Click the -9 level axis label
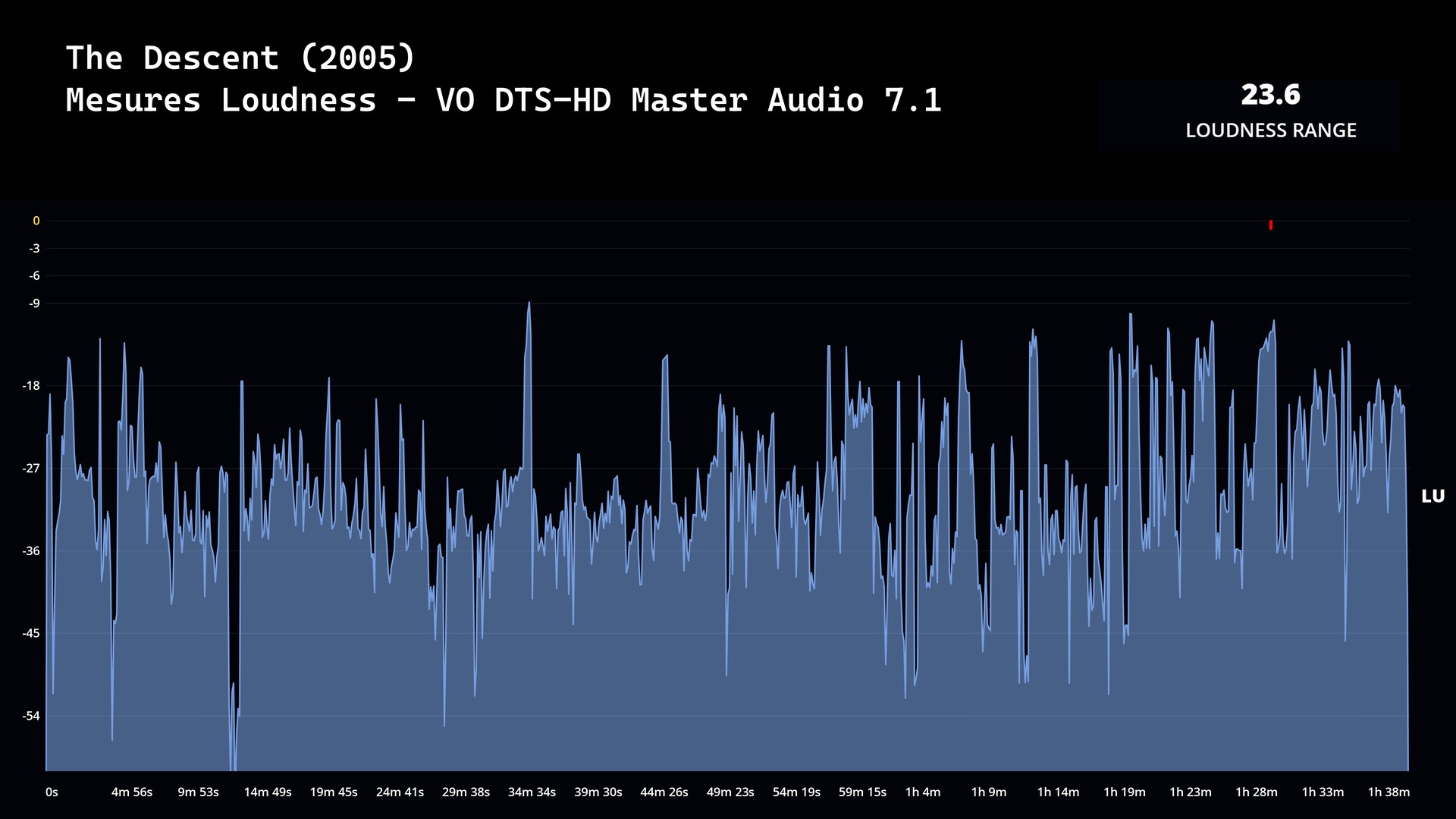The image size is (1456, 819). pos(34,303)
